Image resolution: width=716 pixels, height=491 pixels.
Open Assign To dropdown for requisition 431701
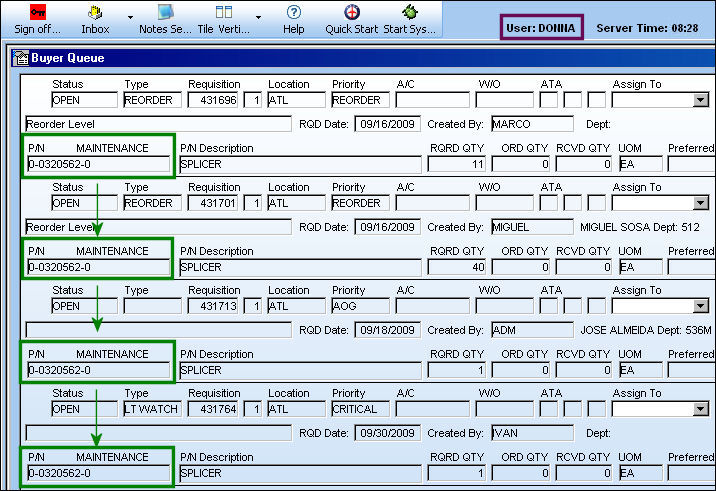pos(701,203)
